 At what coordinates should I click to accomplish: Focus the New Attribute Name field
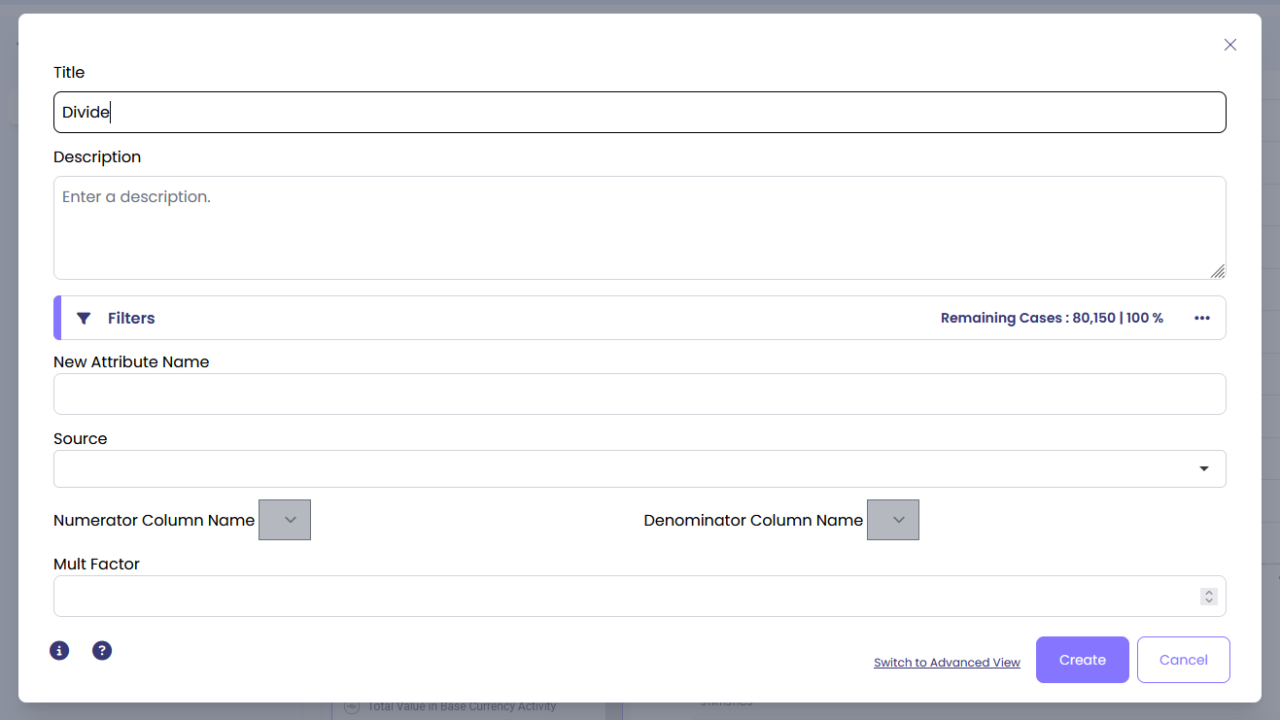point(639,394)
